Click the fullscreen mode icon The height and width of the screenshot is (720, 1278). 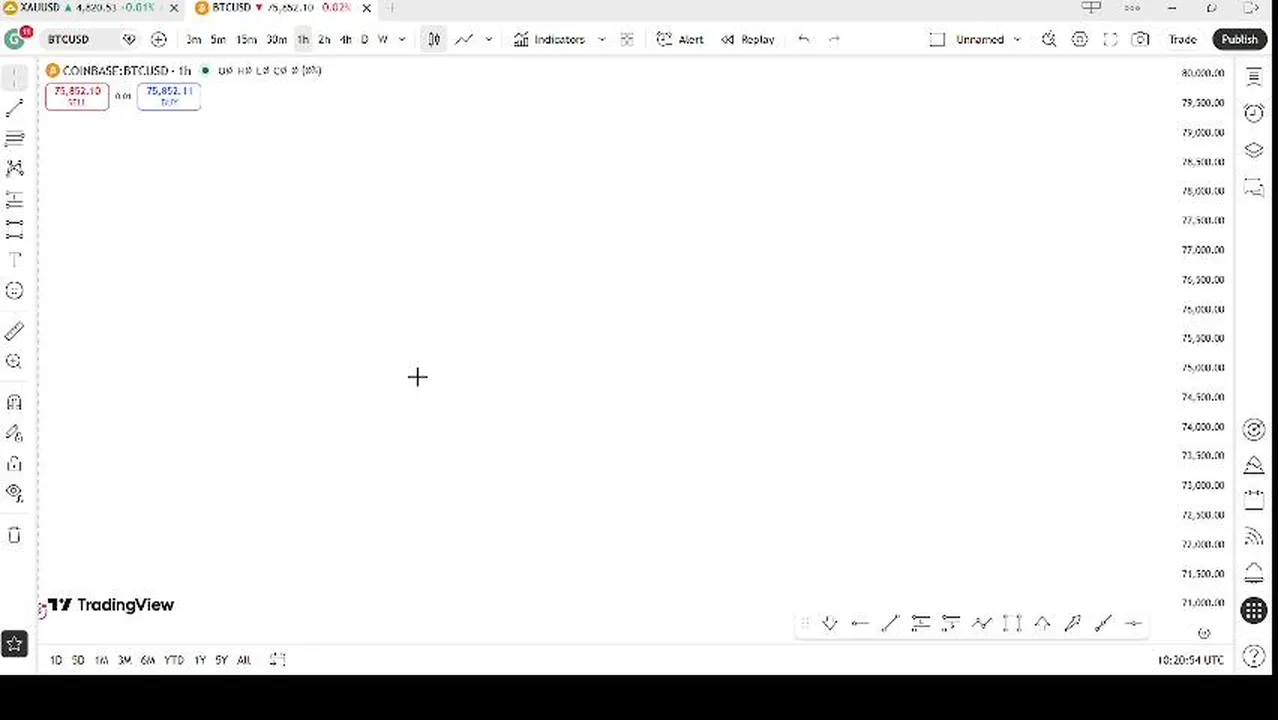(1110, 39)
